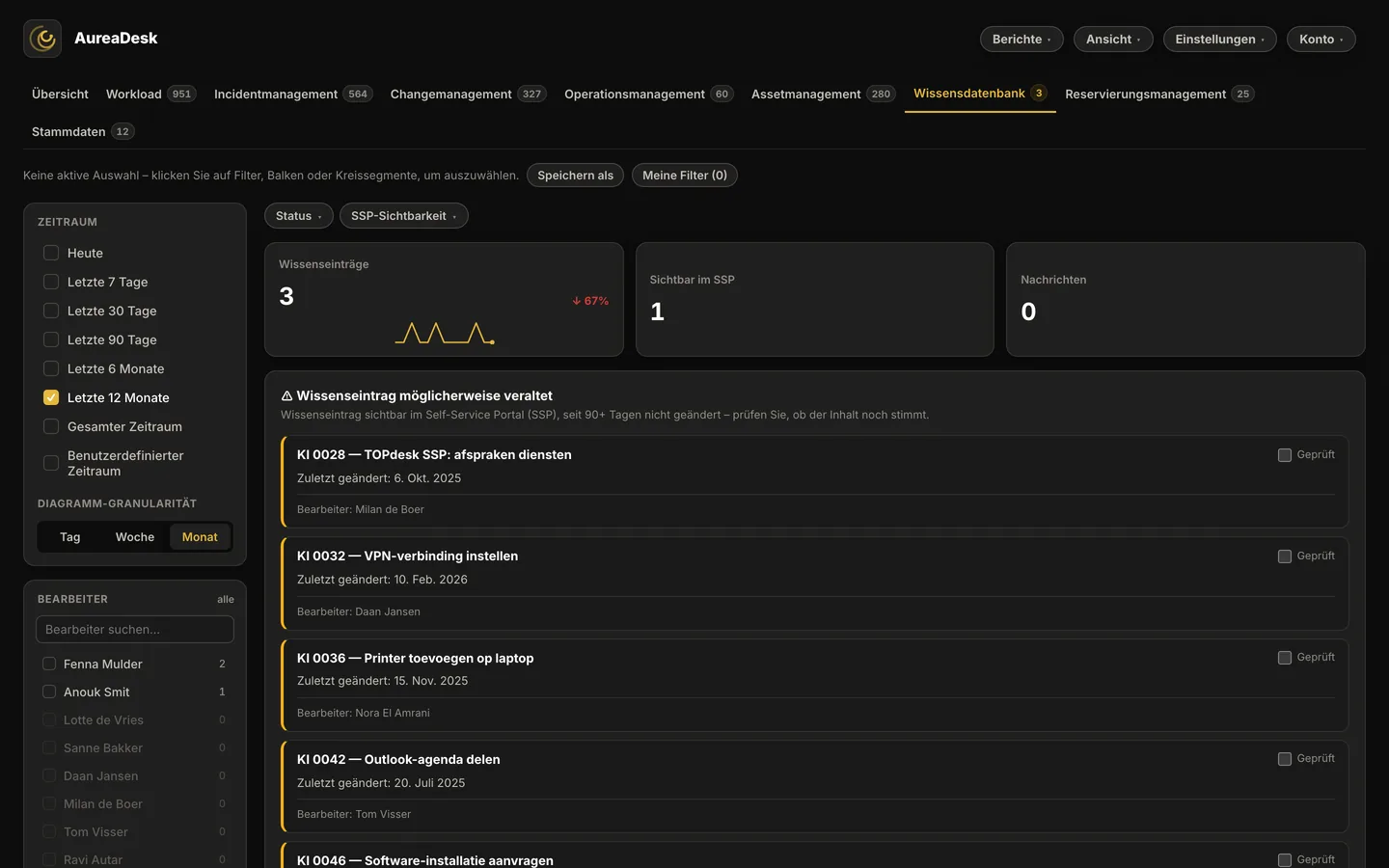
Task: Click the warning triangle beside 'Wissenseintrag möglicherweise veraltet'
Action: 286,396
